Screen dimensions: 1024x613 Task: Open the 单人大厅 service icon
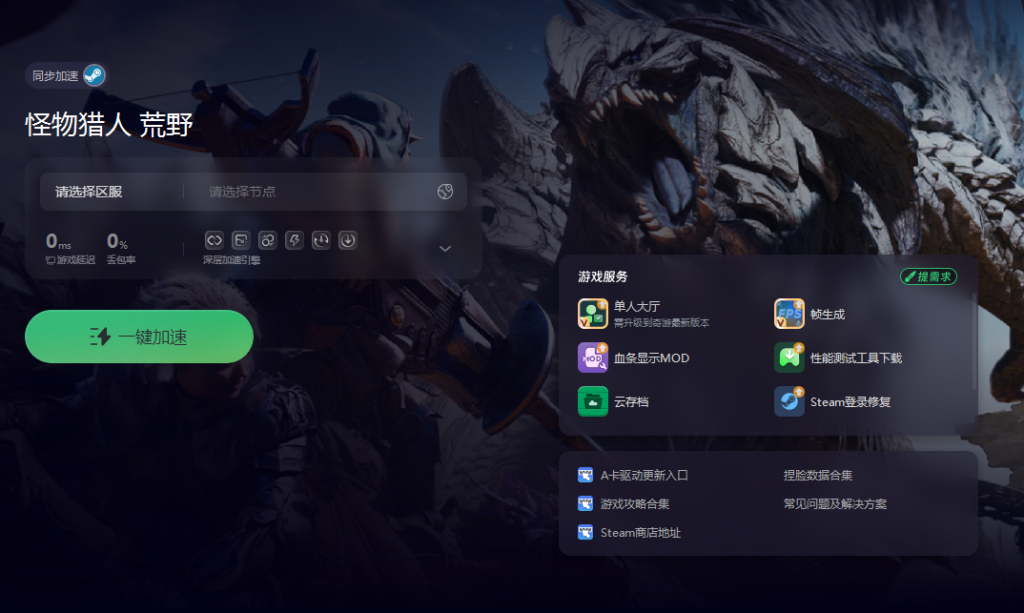point(593,313)
